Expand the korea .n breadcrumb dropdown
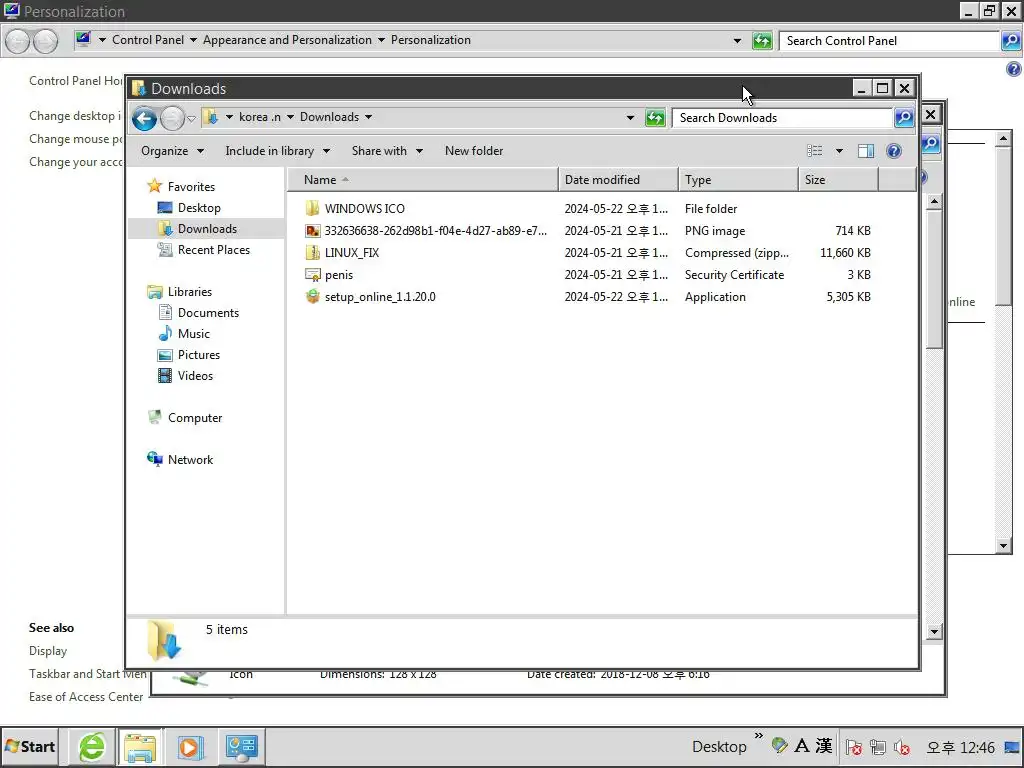 pos(290,118)
